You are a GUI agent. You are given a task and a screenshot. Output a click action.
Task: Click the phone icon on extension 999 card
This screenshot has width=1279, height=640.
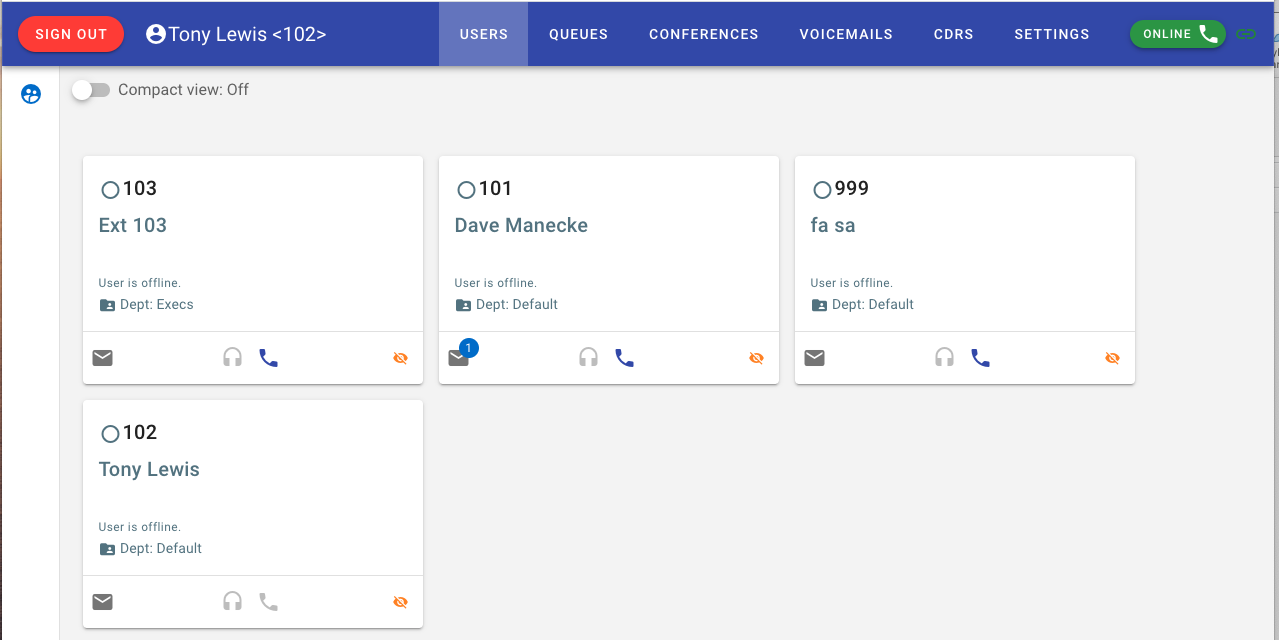981,358
